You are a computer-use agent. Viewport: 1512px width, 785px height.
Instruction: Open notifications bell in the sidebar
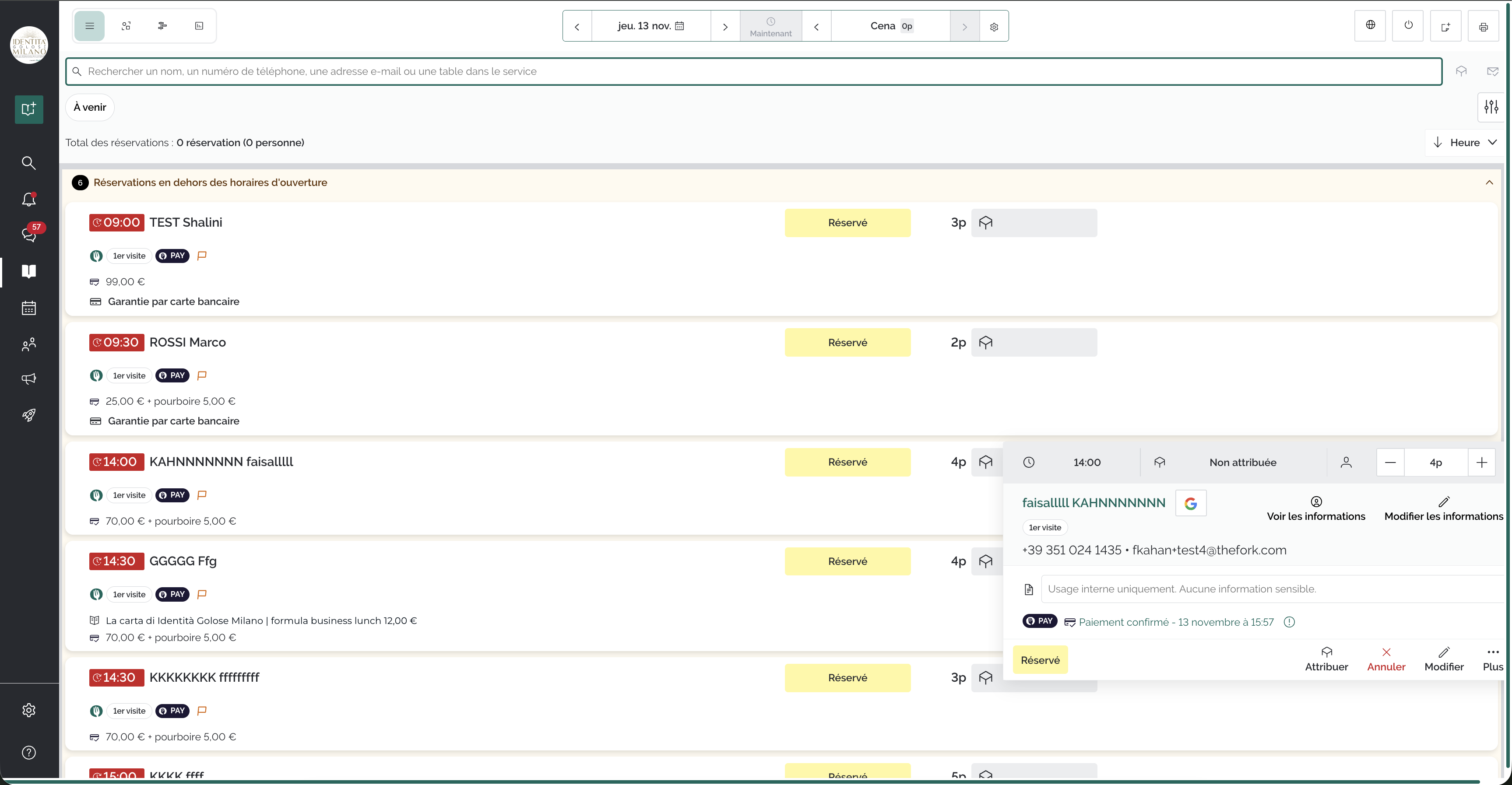pos(28,200)
